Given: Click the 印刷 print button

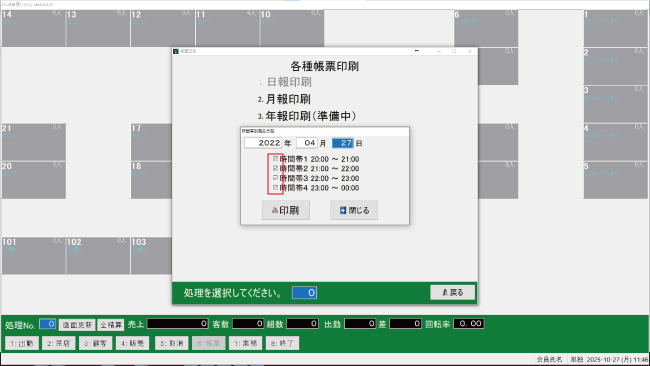Looking at the screenshot, I should point(286,210).
